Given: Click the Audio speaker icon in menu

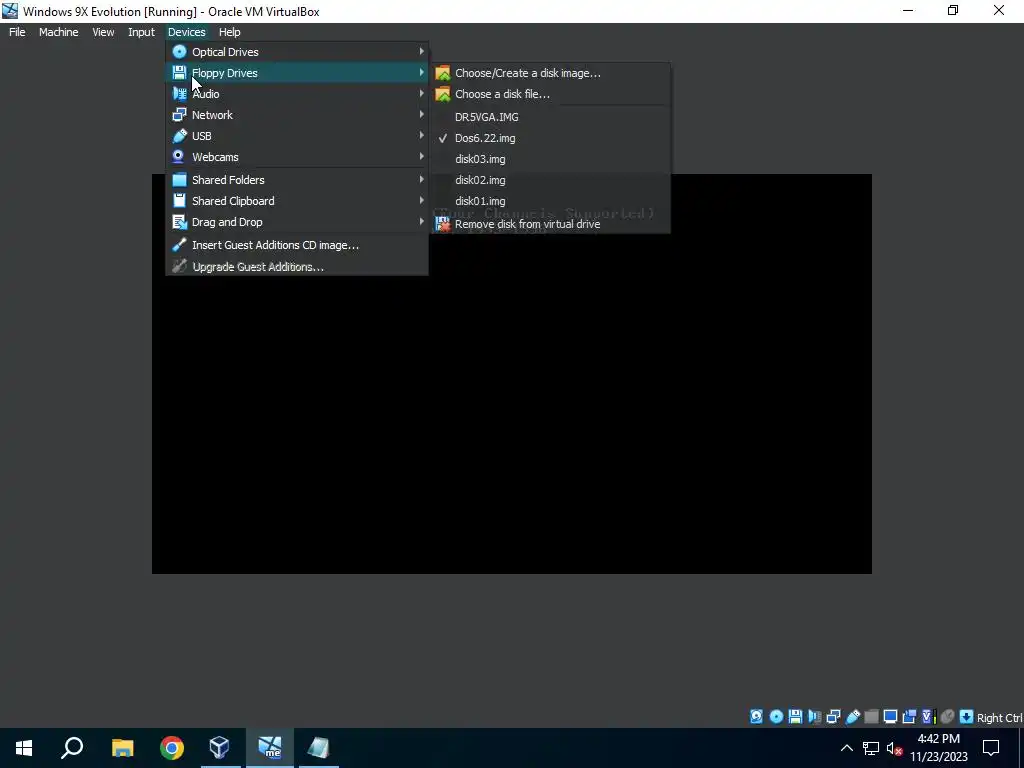Looking at the screenshot, I should 179,93.
